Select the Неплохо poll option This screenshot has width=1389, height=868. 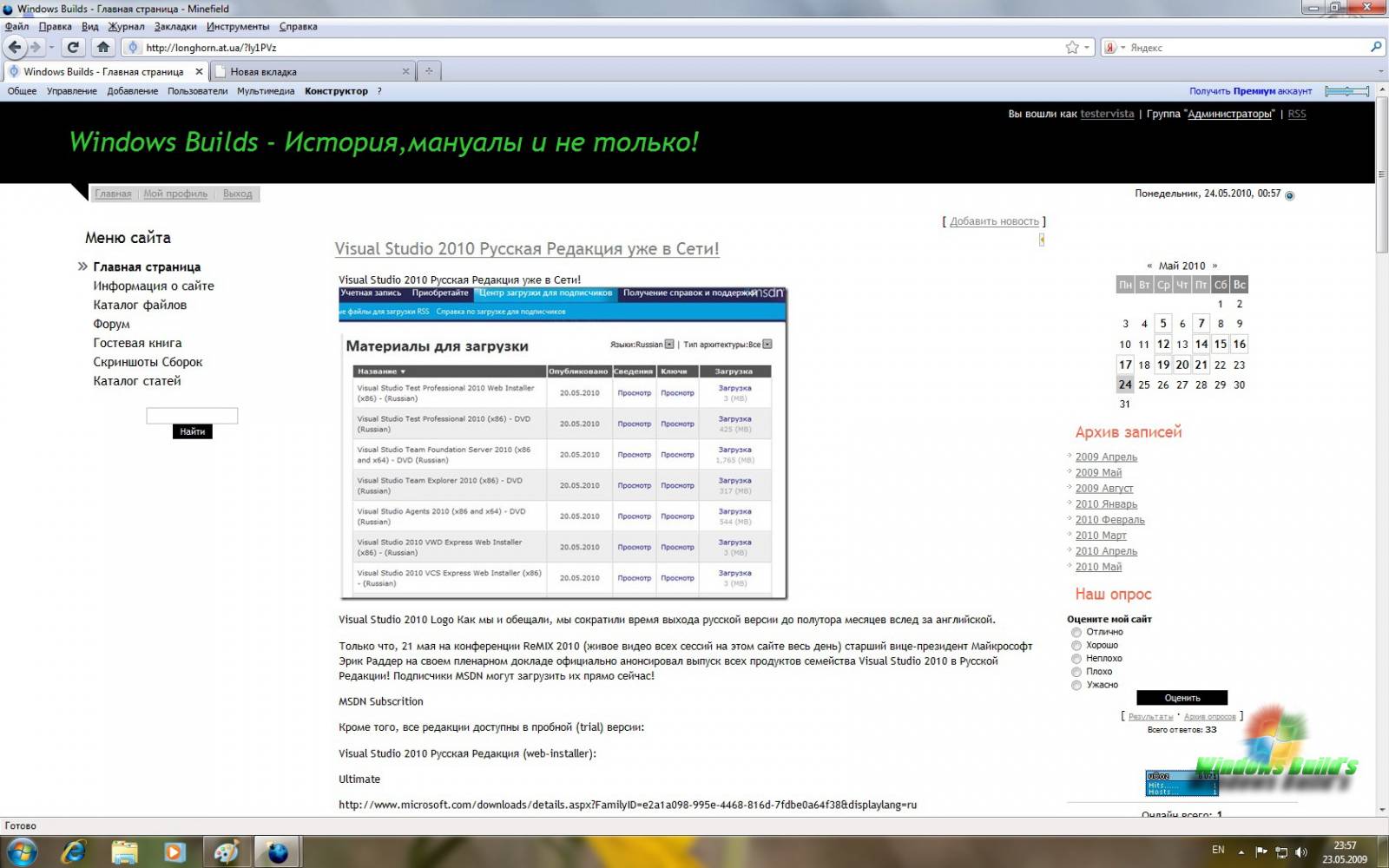tap(1076, 659)
